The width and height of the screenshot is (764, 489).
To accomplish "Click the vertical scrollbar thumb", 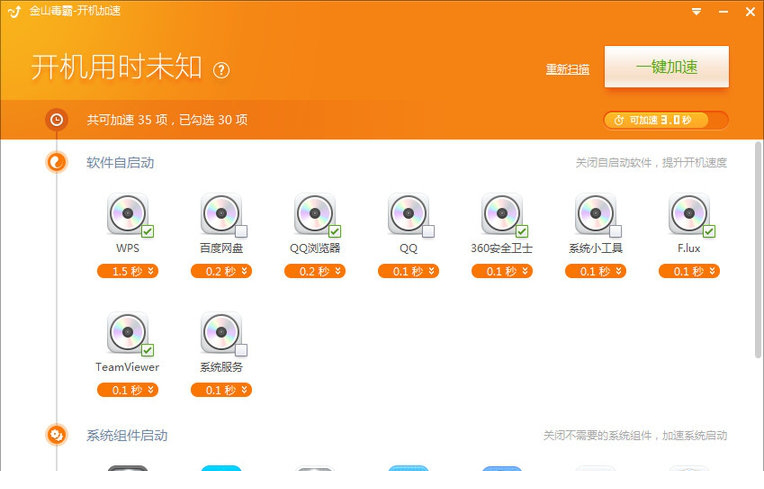I will [758, 250].
